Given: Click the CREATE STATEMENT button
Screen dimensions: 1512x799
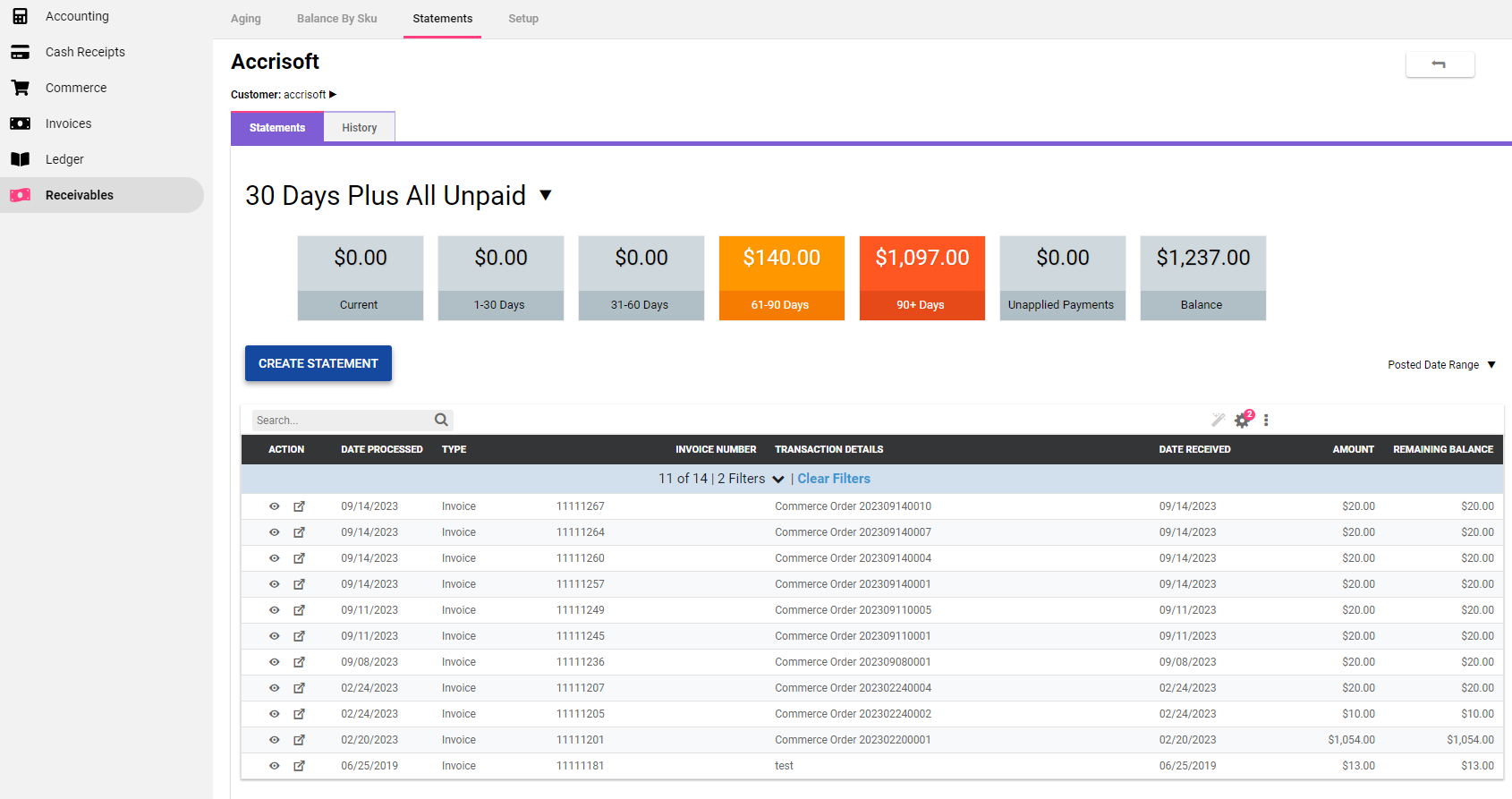Looking at the screenshot, I should [x=319, y=363].
